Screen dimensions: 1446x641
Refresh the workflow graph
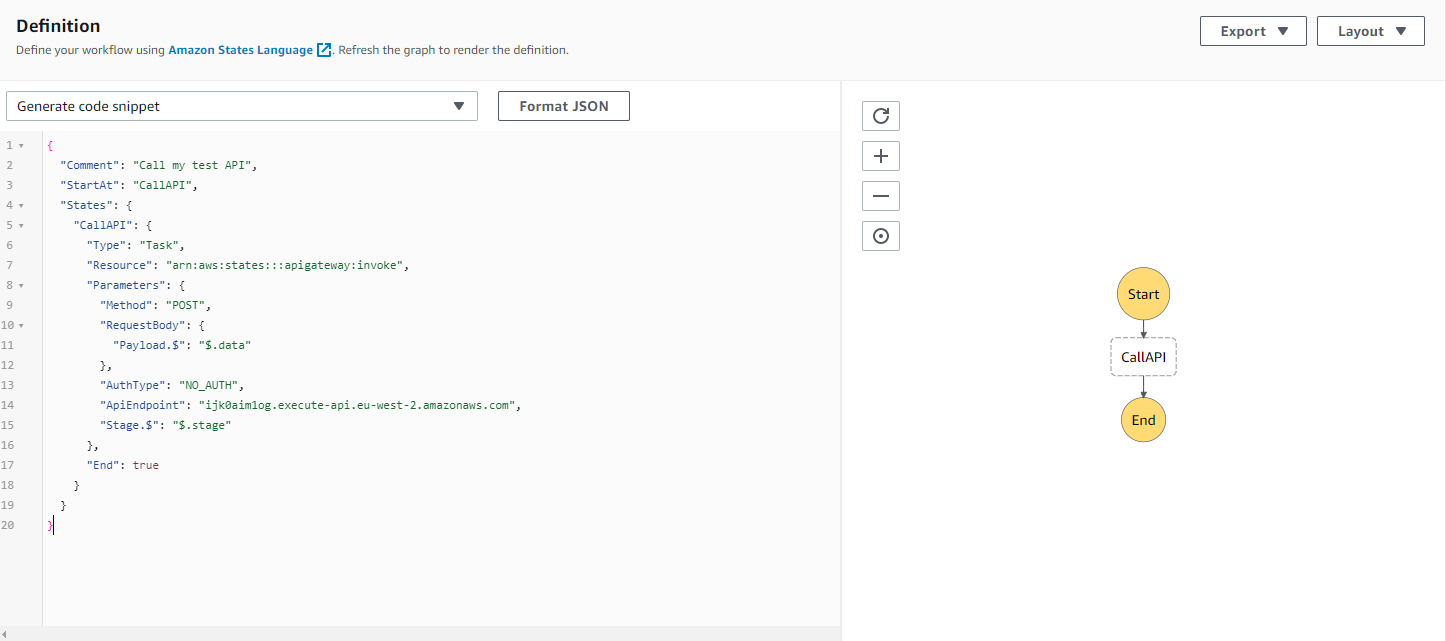pos(880,115)
